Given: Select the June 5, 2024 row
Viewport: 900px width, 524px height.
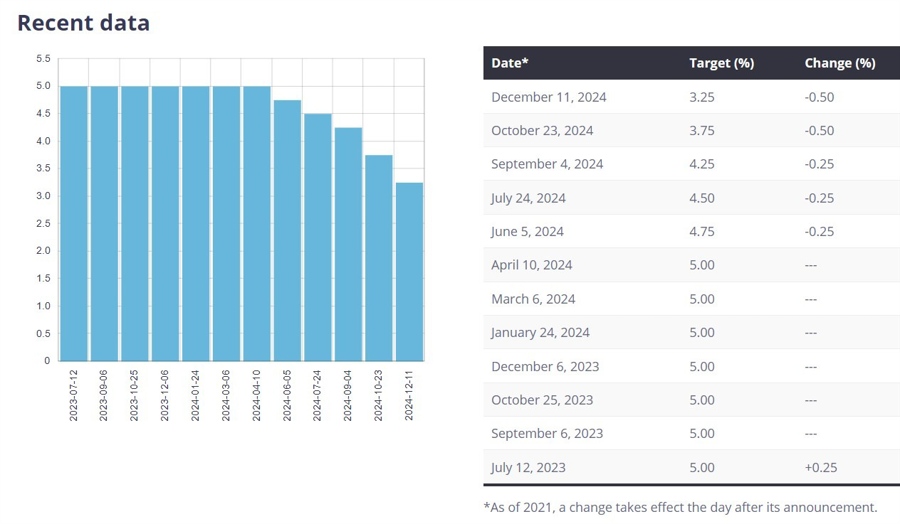Looking at the screenshot, I should coord(692,231).
